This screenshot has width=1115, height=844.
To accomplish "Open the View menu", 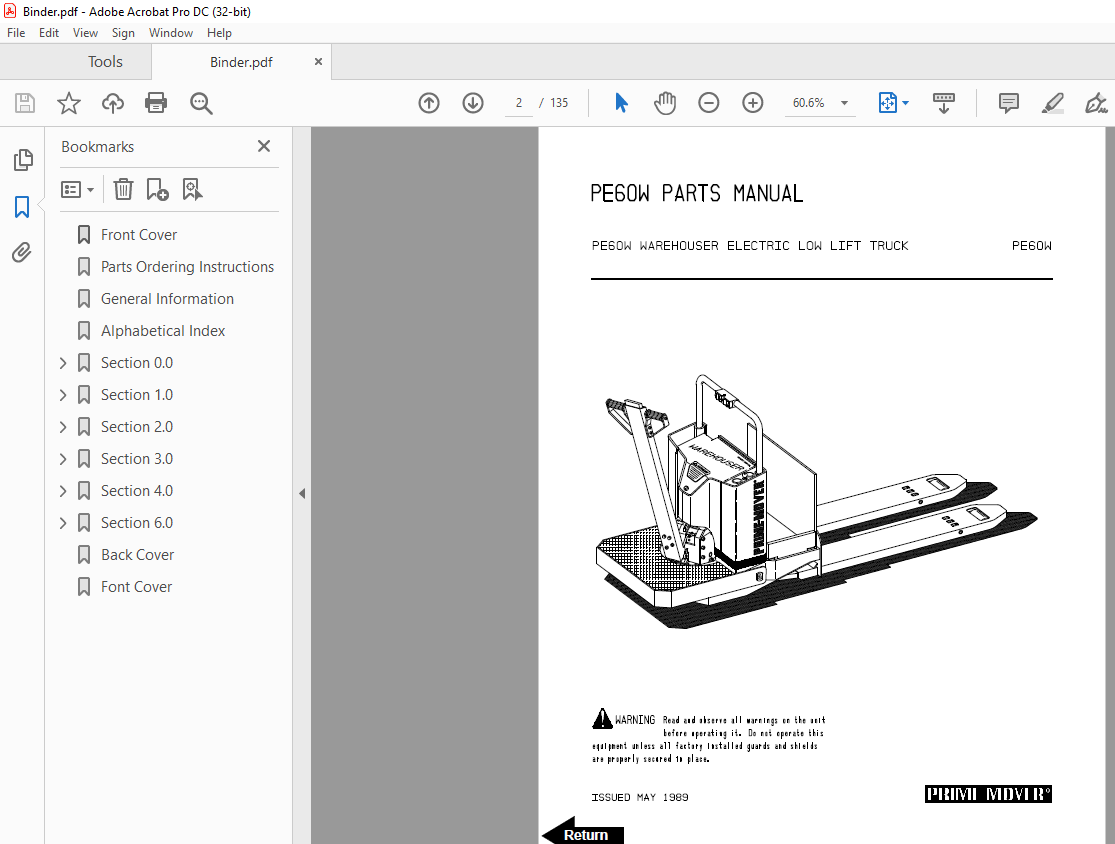I will 85,33.
